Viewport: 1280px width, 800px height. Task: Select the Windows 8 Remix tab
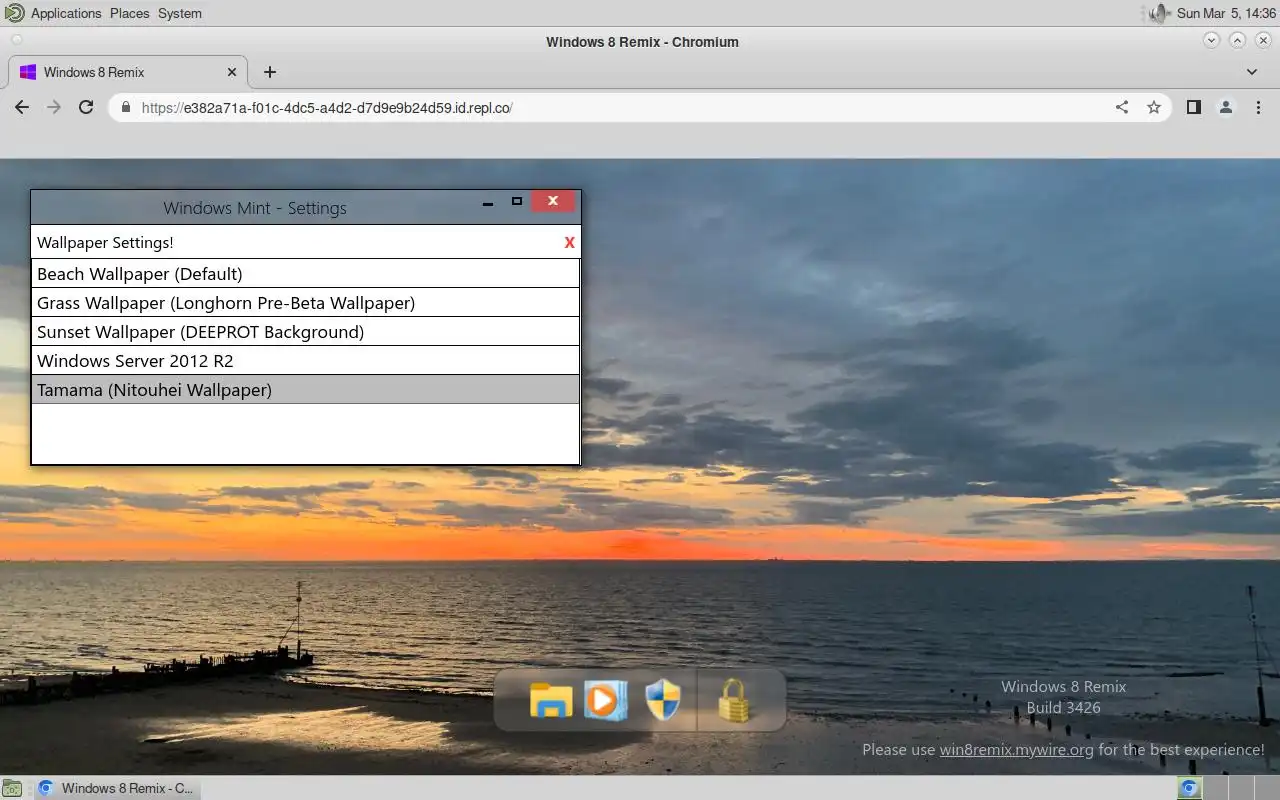pyautogui.click(x=128, y=72)
